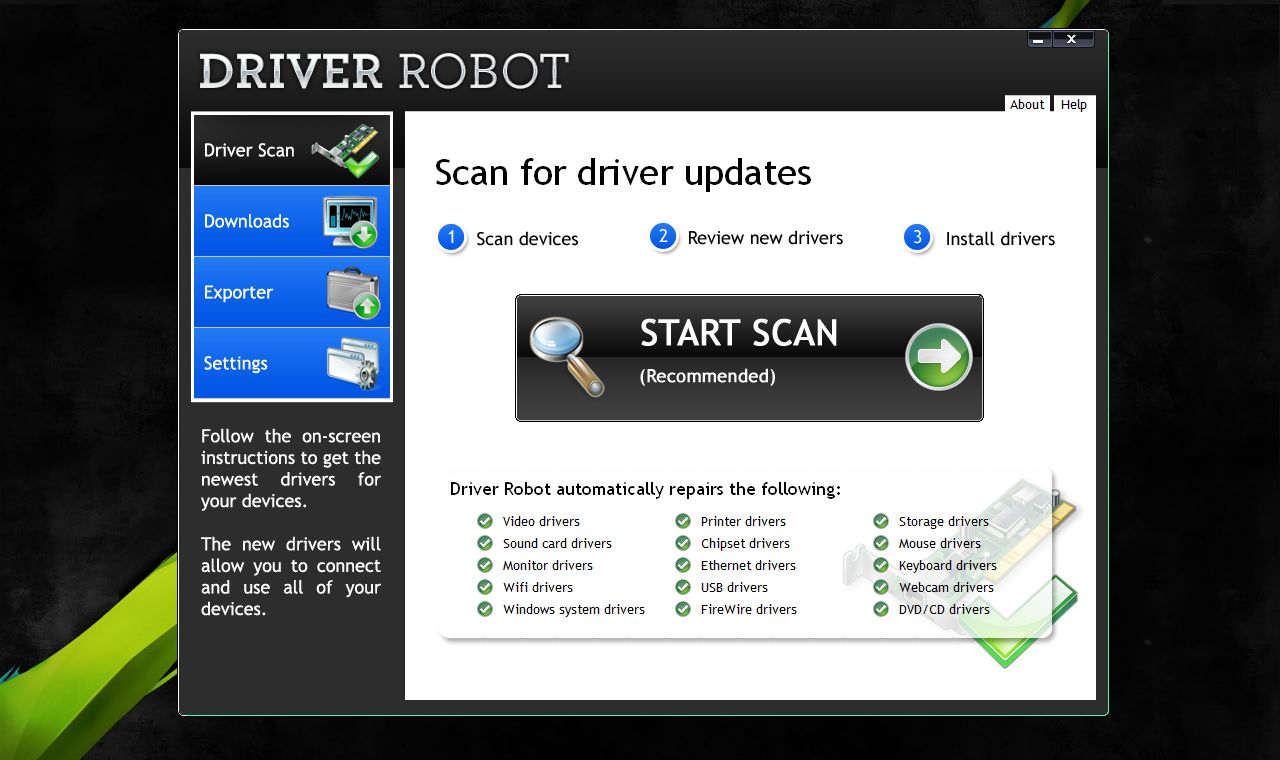Click the 'Chipset drivers' text
Screen dimensions: 1280x760
tap(745, 543)
